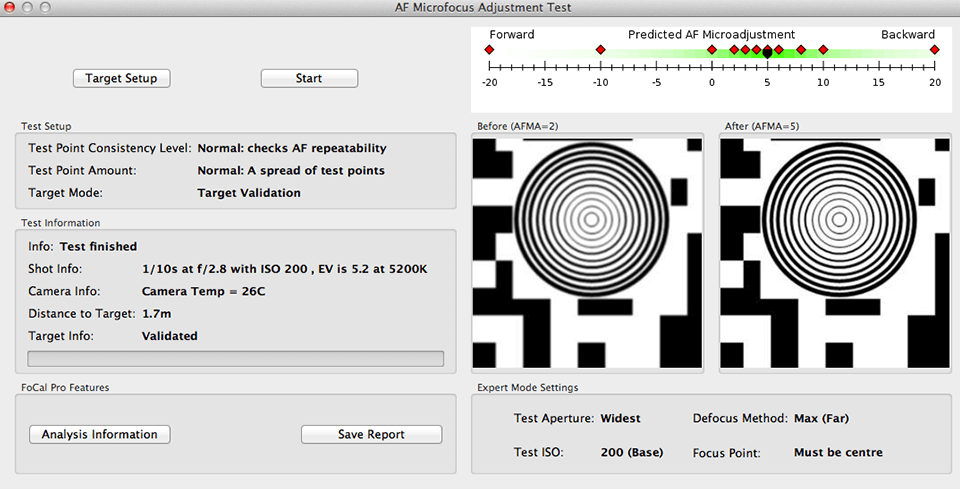This screenshot has width=960, height=490.
Task: Close the AF Microfocus Adjustment Test window
Action: (11, 8)
